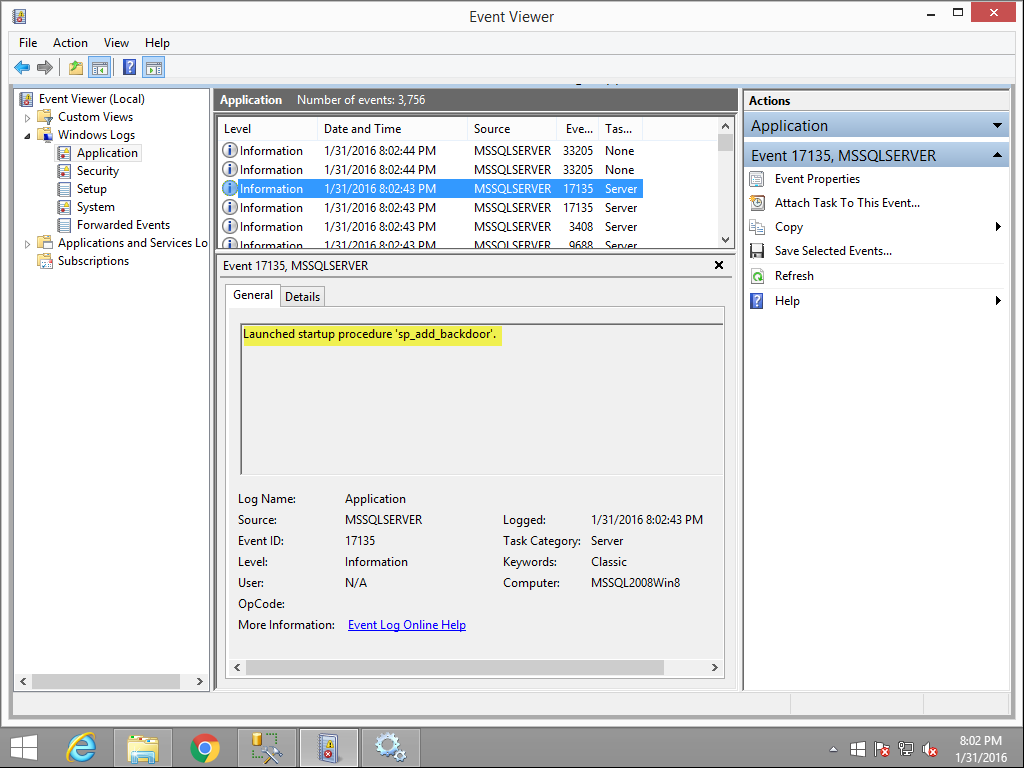Collapse the Application actions section arrow
Image resolution: width=1024 pixels, height=768 pixels.
pos(997,125)
